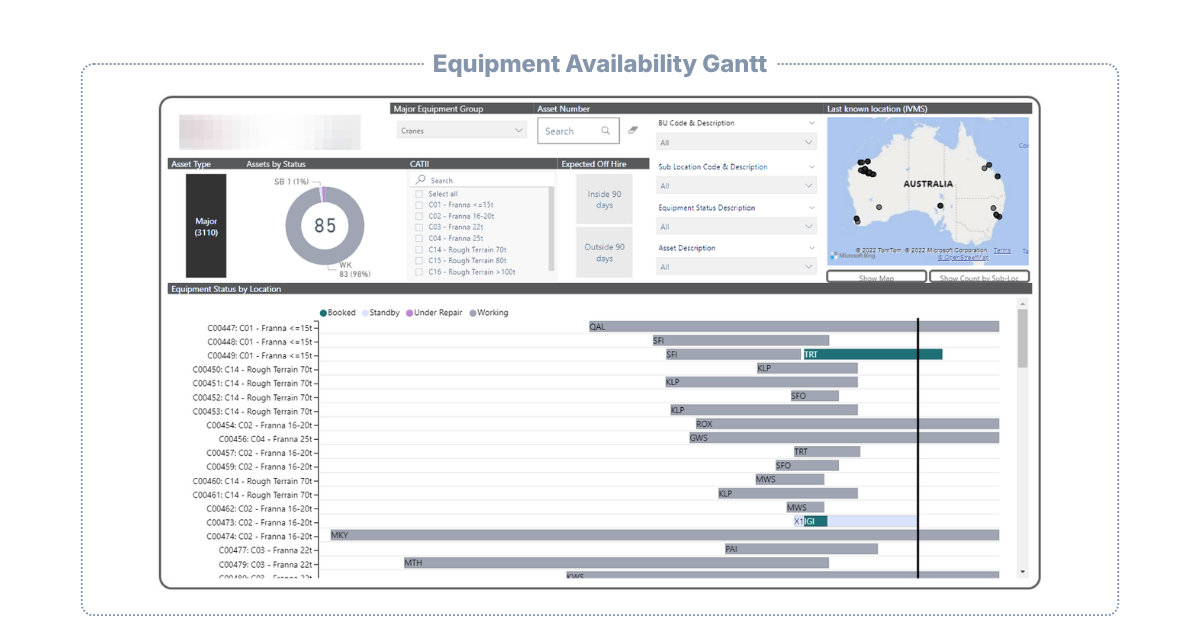The width and height of the screenshot is (1200, 630).
Task: Click the Gantt scrollbar down arrow
Action: (x=1022, y=571)
